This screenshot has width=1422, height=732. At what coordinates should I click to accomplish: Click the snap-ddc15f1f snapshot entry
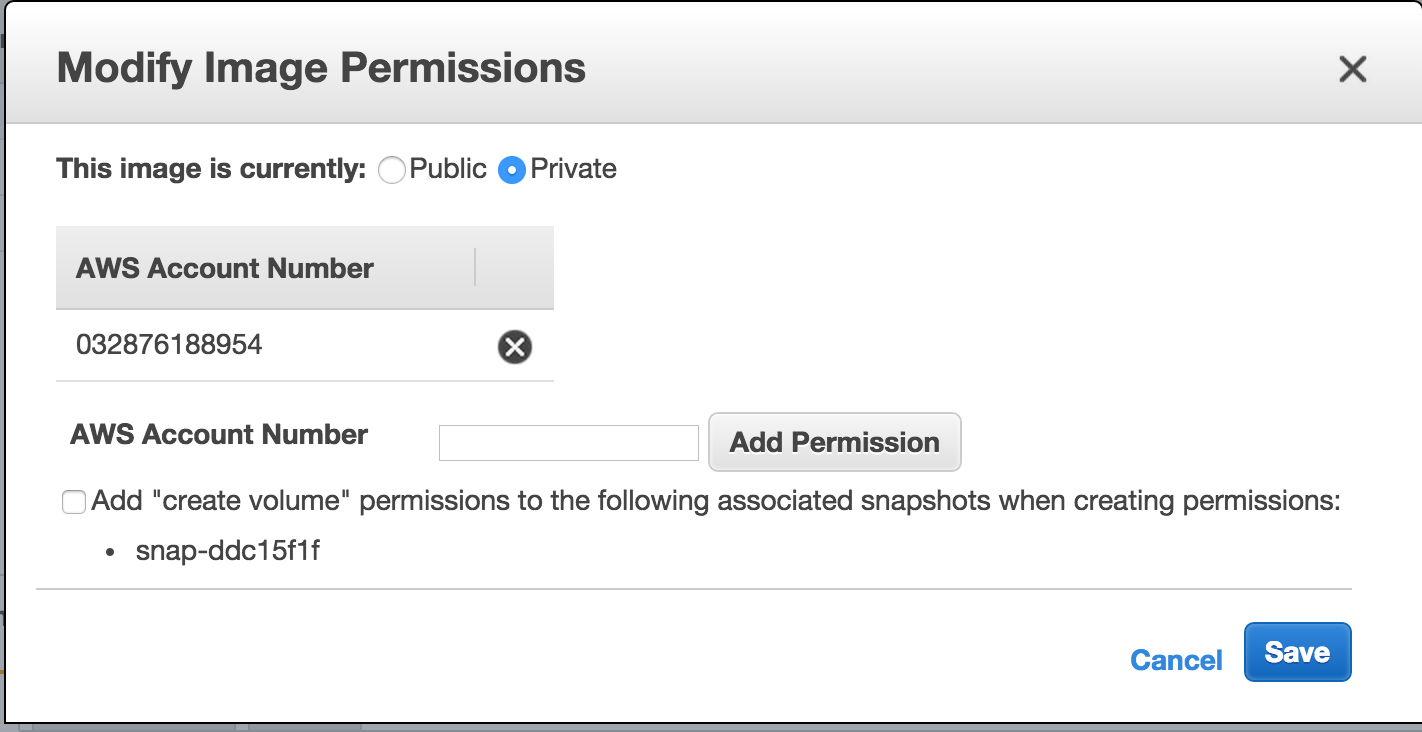coord(228,550)
